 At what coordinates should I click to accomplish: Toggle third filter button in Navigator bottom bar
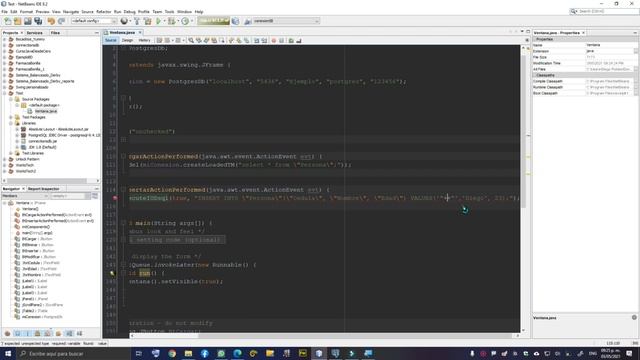pos(27,333)
